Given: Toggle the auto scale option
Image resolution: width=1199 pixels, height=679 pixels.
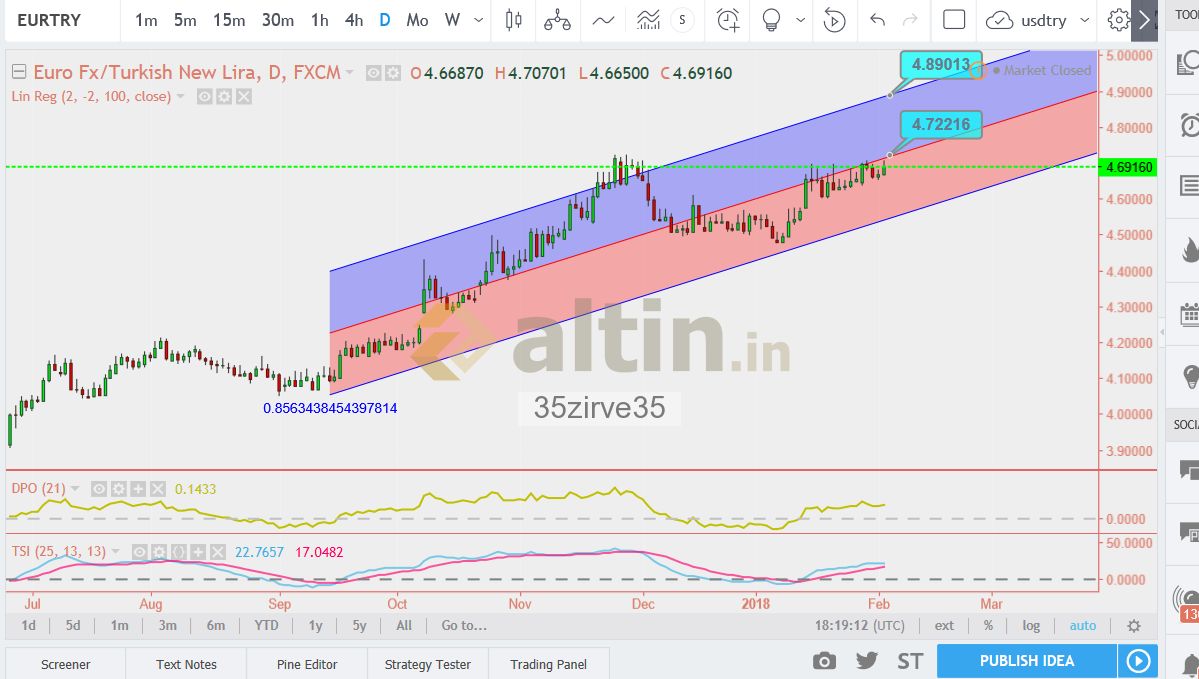Looking at the screenshot, I should (1082, 626).
